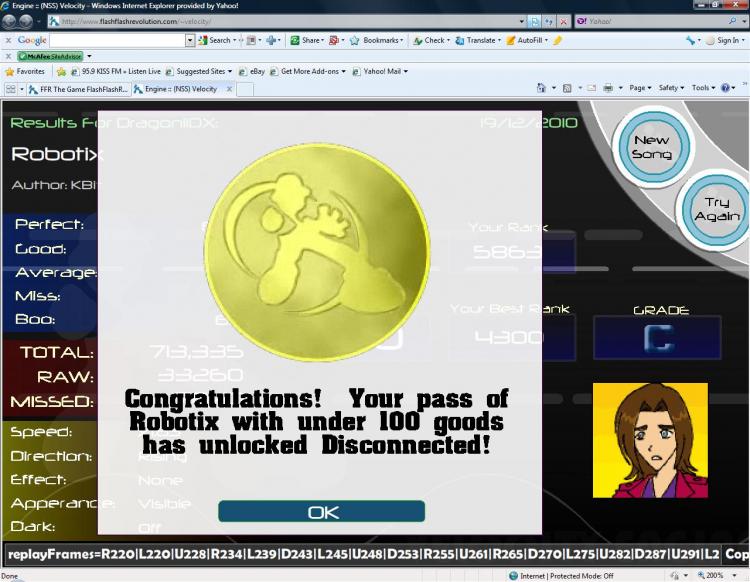This screenshot has height=582, width=750.
Task: Open the eBay favorites link
Action: 252,72
